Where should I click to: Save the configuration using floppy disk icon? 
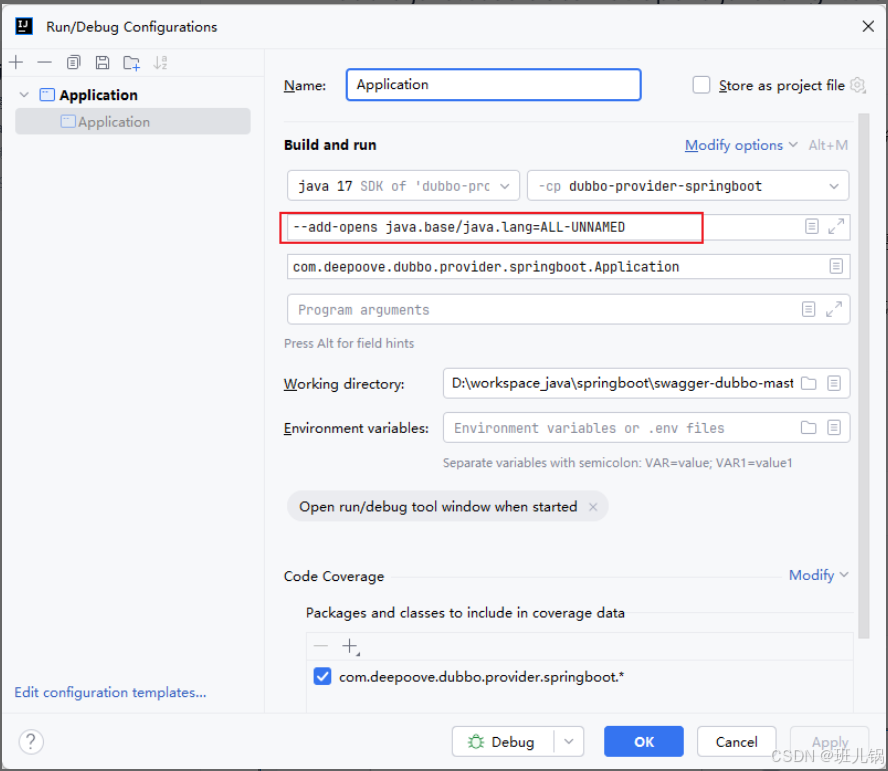(103, 62)
